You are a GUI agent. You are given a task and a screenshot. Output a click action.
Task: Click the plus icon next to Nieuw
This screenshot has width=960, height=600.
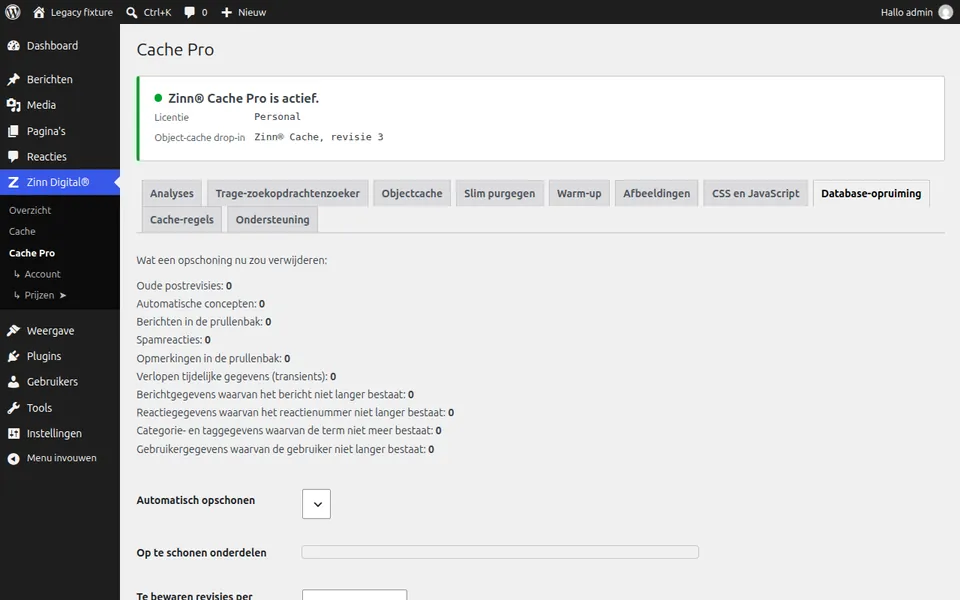click(227, 12)
